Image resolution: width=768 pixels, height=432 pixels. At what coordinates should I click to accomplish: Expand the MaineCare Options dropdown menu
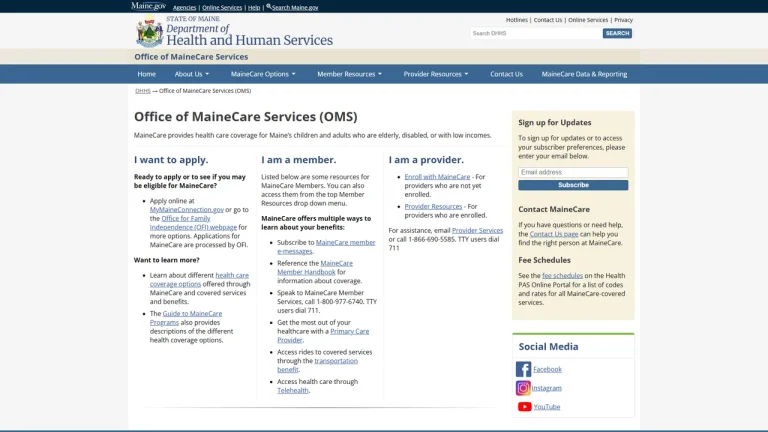coord(263,74)
